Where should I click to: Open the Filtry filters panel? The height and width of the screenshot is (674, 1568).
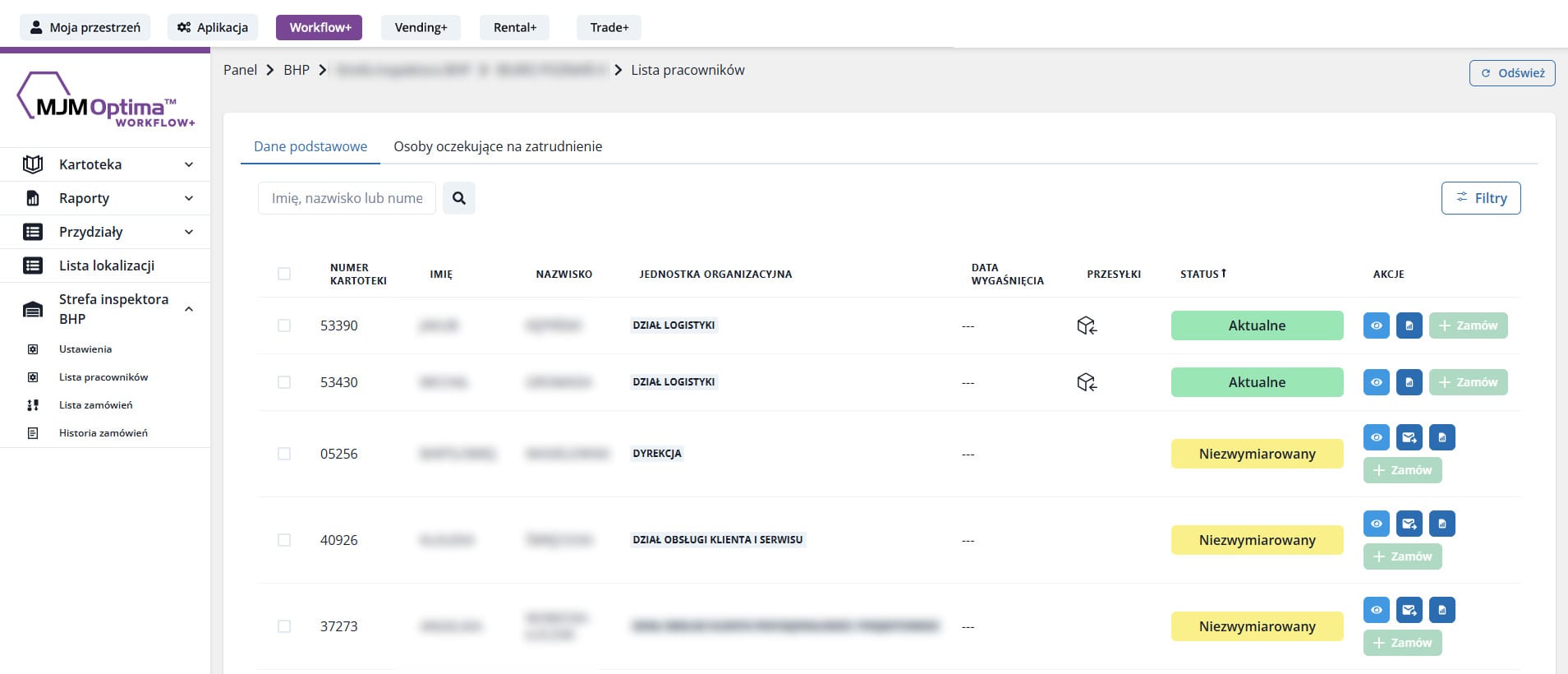click(x=1480, y=198)
